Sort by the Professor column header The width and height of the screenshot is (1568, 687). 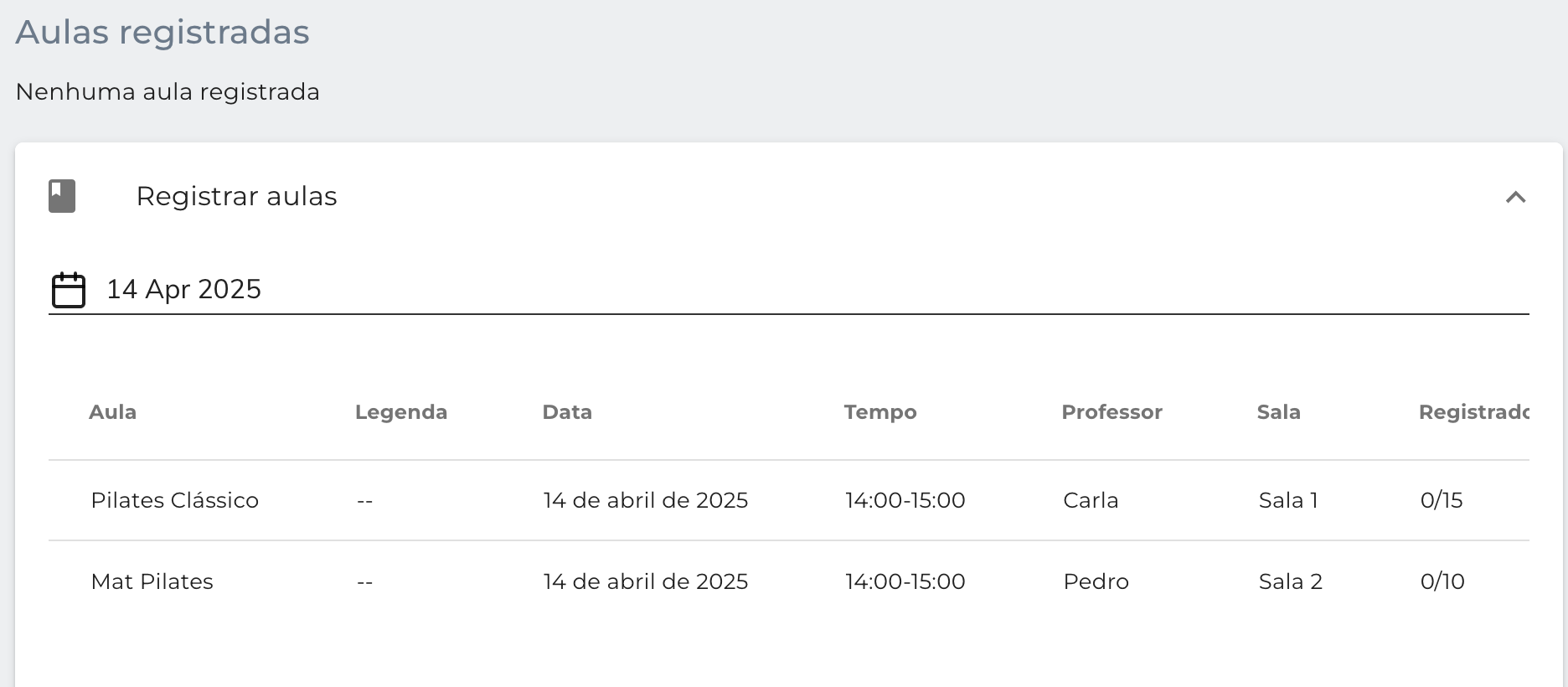pyautogui.click(x=1112, y=412)
